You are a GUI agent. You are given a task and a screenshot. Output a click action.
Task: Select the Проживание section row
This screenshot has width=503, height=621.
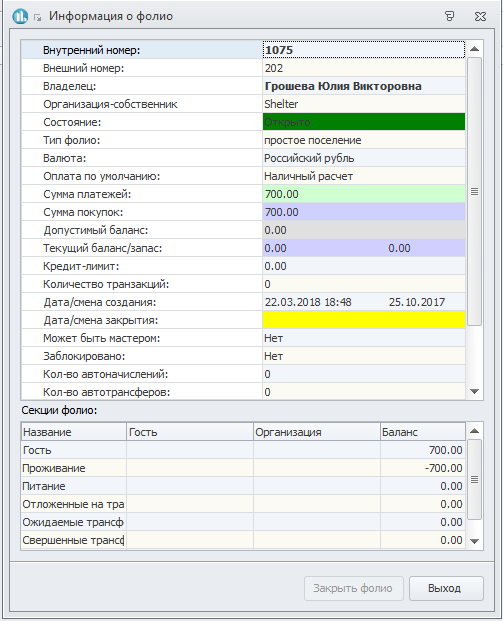click(243, 468)
